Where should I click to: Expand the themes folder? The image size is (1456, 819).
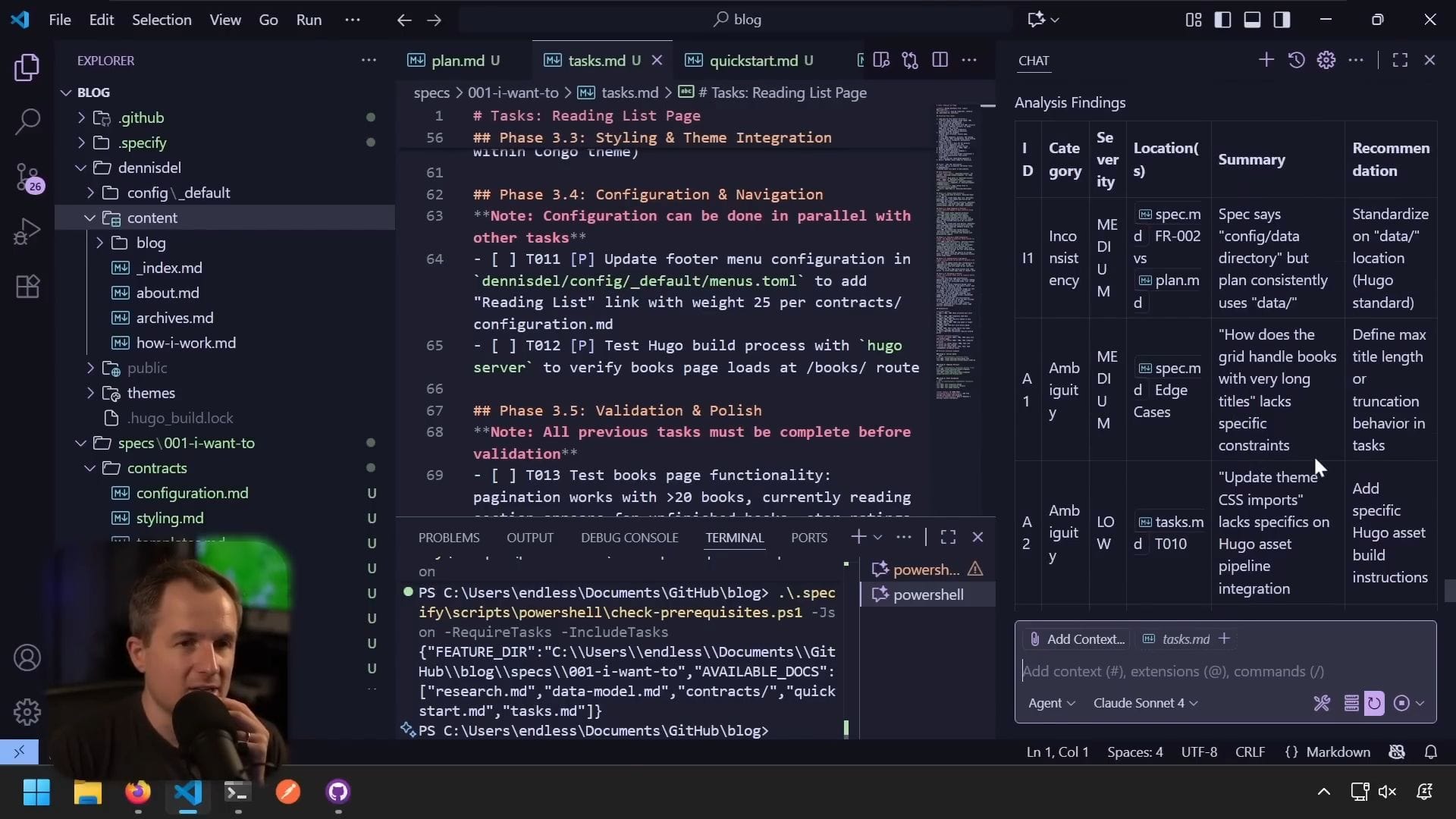pos(150,393)
